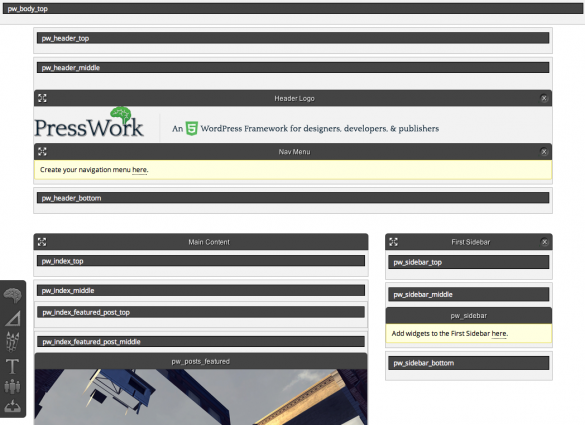The height and width of the screenshot is (425, 585).
Task: Click the 'here' navigation menu link
Action: (140, 170)
